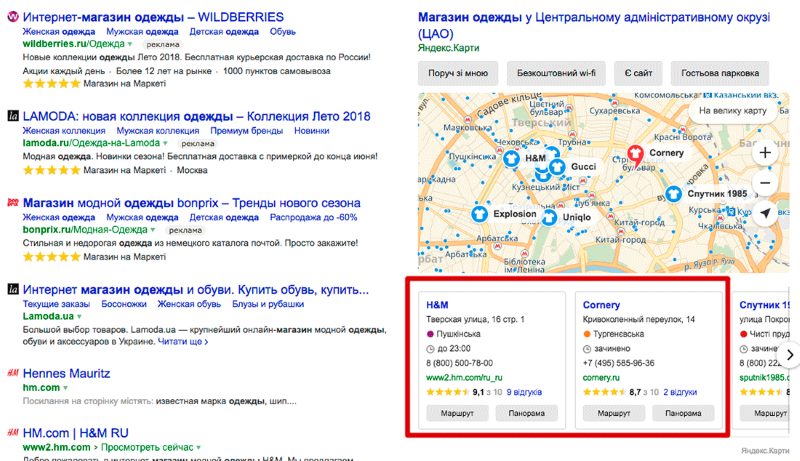This screenshot has height=461, width=800.
Task: Filter by Гостьова парковка
Action: (720, 73)
